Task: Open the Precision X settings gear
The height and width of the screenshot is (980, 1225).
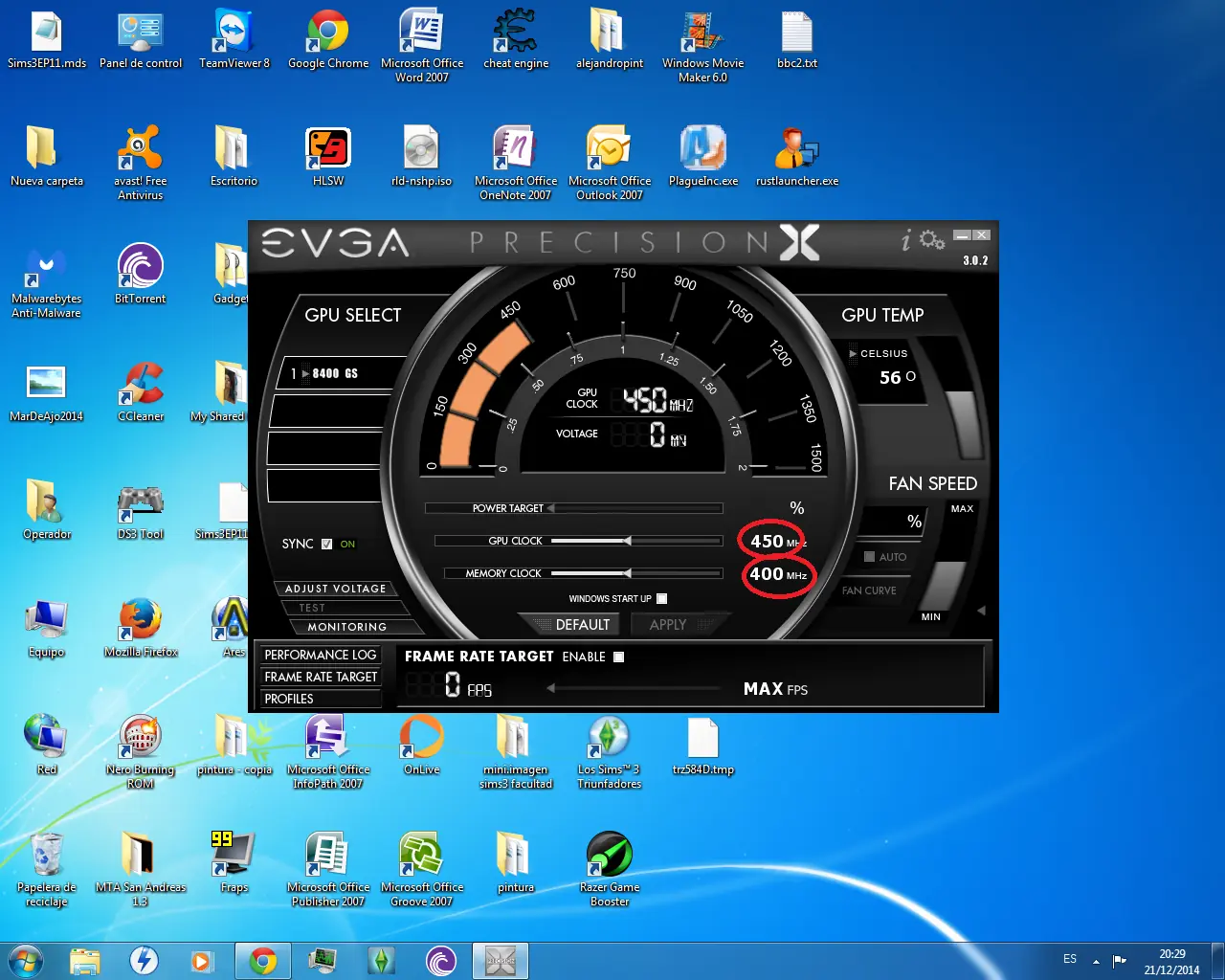Action: click(x=932, y=239)
